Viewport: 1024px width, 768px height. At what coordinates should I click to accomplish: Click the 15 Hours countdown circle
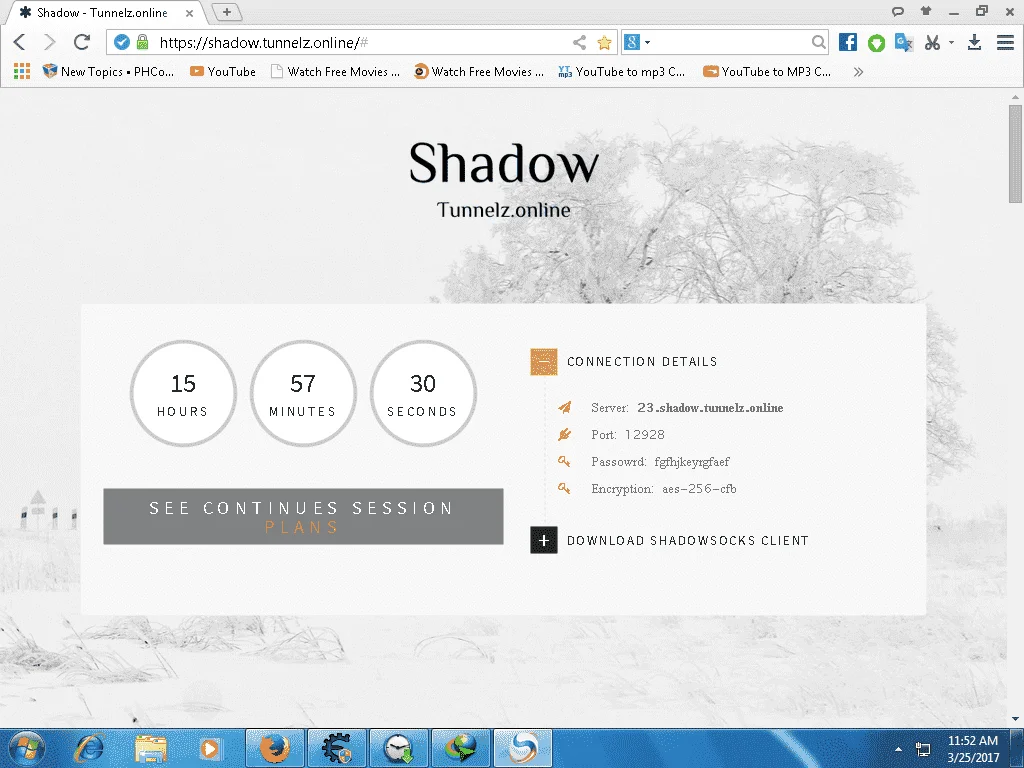point(183,394)
